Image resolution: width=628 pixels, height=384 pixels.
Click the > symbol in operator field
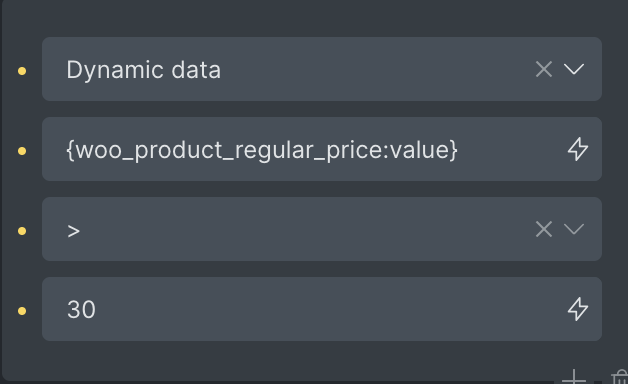click(x=74, y=231)
